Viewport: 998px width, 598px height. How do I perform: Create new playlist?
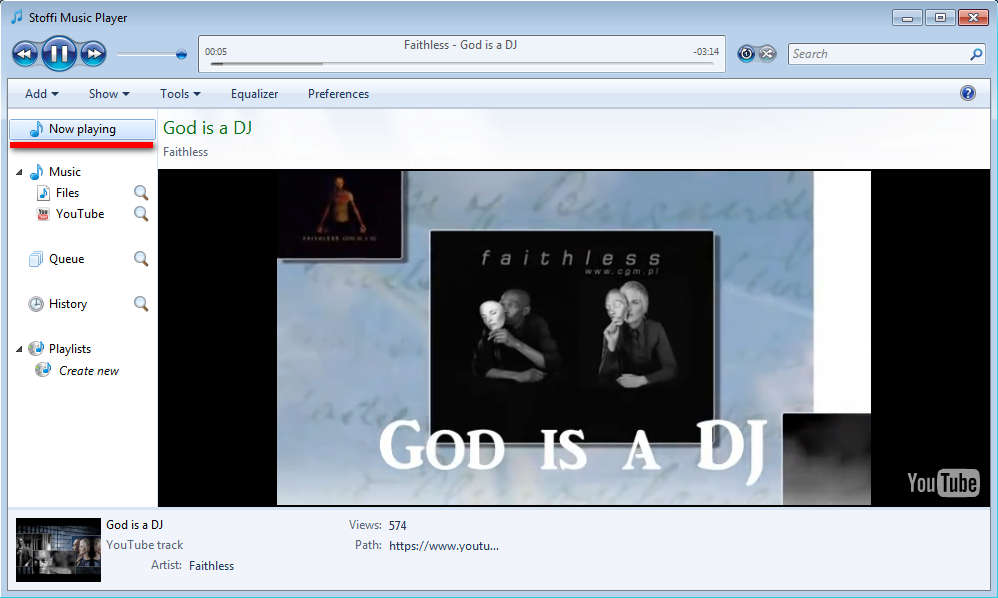(89, 371)
